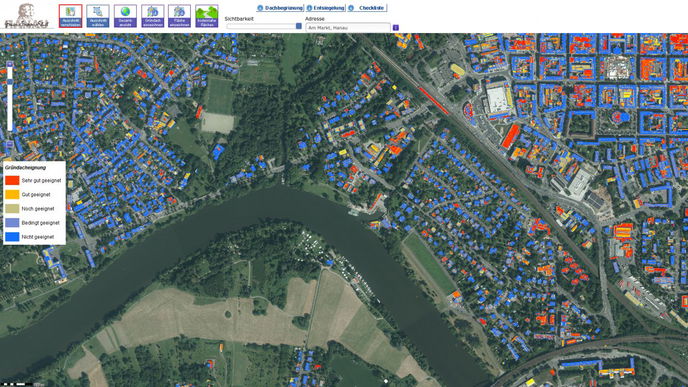The image size is (688, 387).
Task: Click the address search submit button
Action: click(396, 28)
